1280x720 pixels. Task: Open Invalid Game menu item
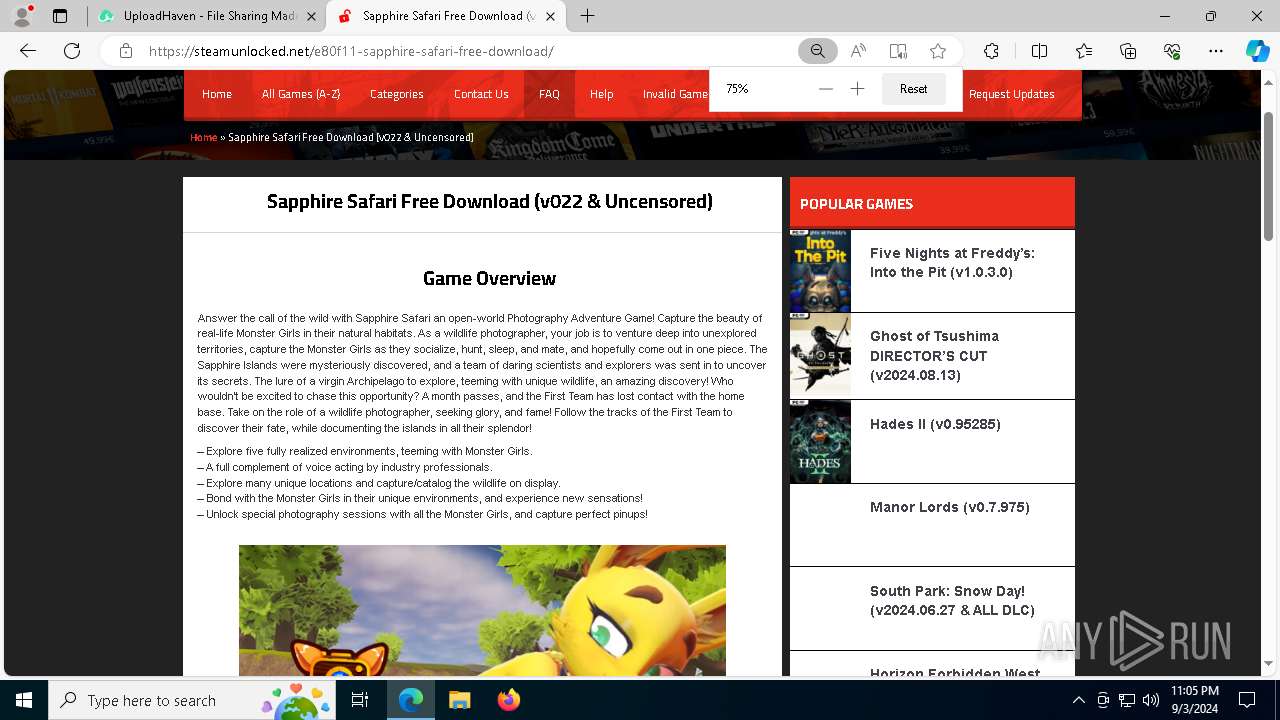point(675,94)
